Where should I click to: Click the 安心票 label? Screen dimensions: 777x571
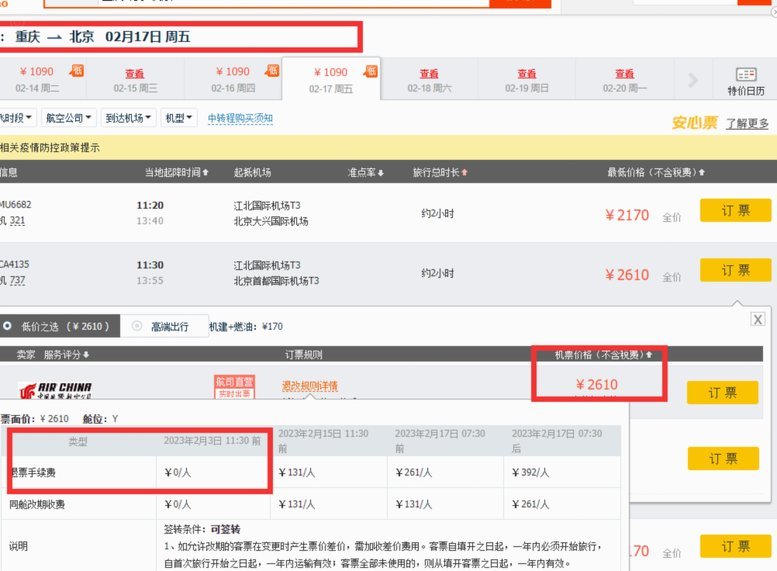click(x=695, y=122)
